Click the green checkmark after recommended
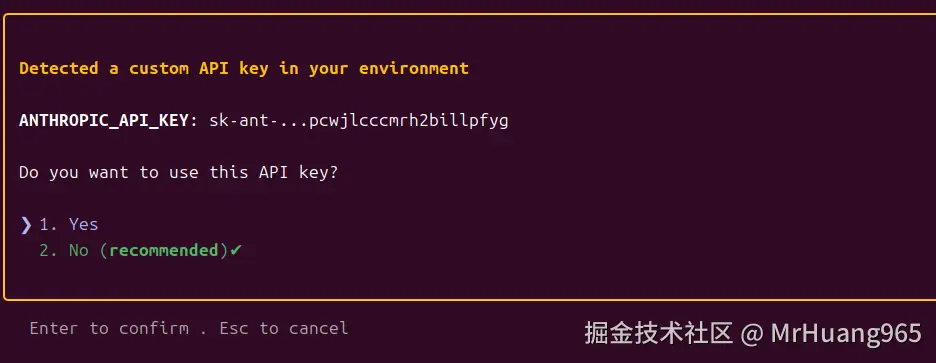The width and height of the screenshot is (936, 363). (x=236, y=250)
